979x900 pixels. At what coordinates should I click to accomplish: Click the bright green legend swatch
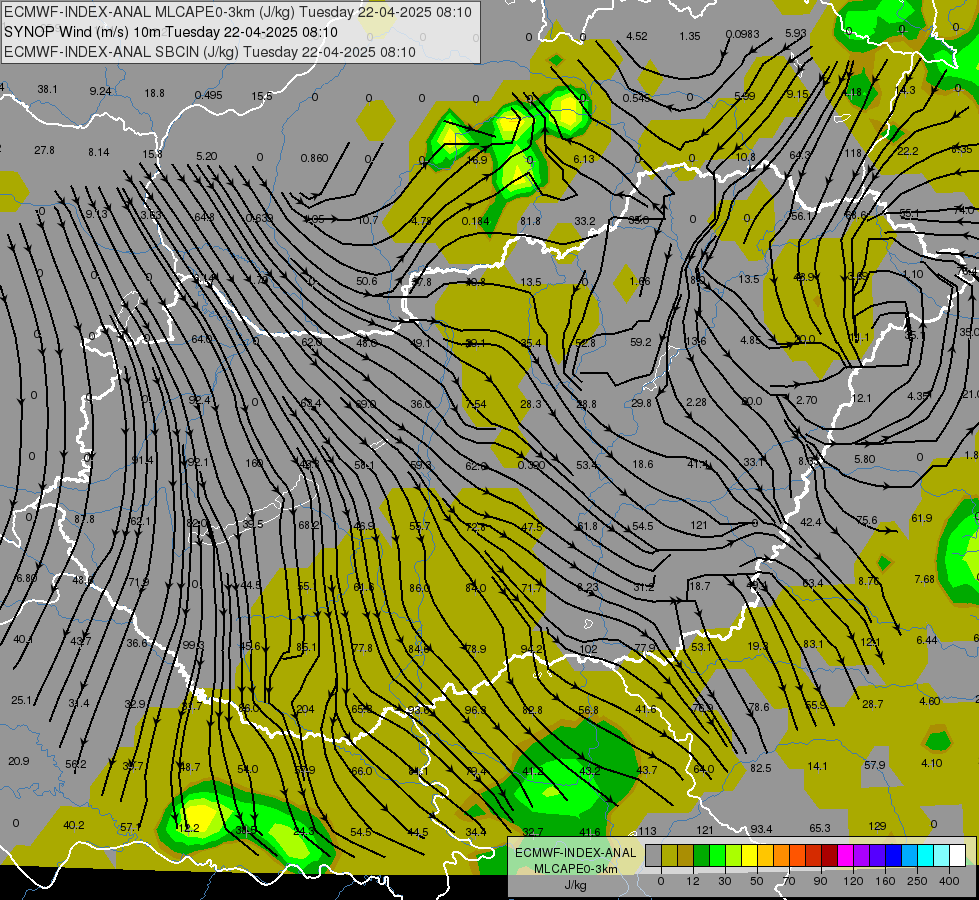pos(717,855)
